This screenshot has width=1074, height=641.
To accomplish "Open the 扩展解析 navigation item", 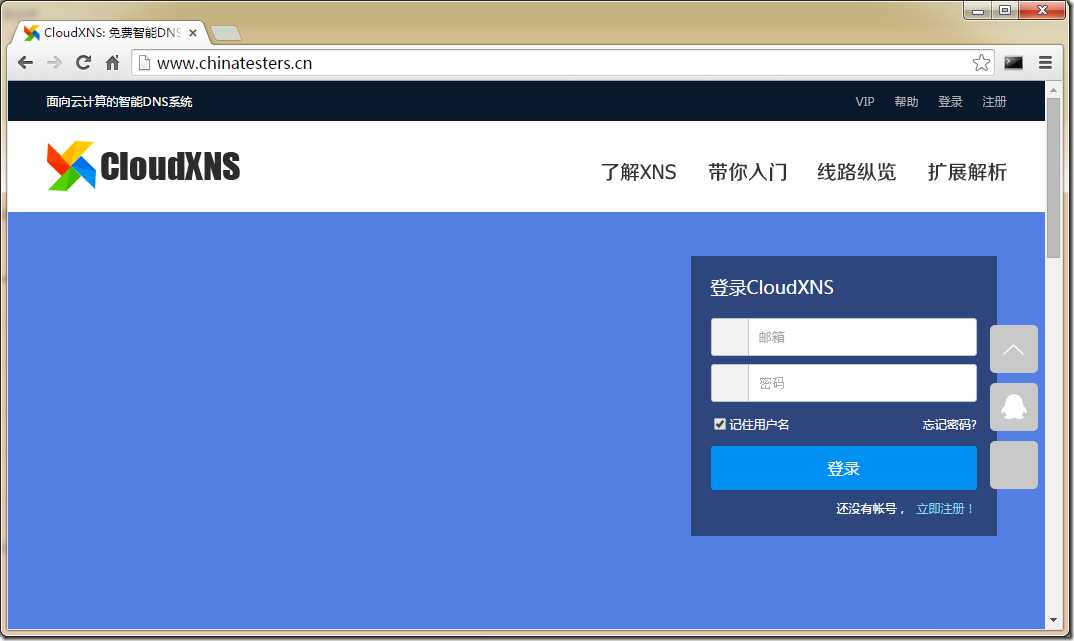I will tap(966, 172).
